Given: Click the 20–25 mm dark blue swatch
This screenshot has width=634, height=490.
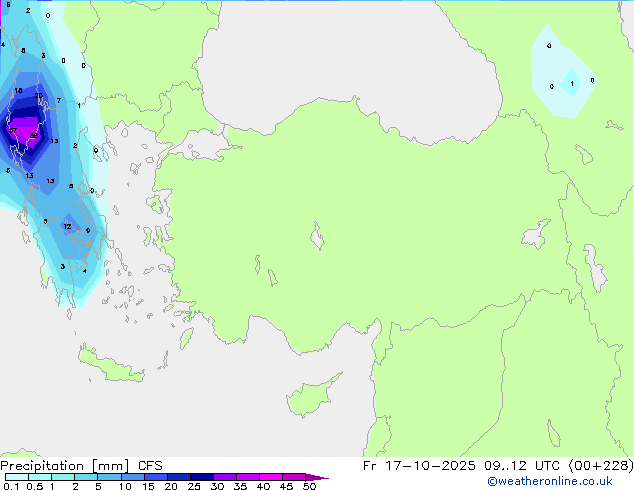Looking at the screenshot, I should (178, 477).
